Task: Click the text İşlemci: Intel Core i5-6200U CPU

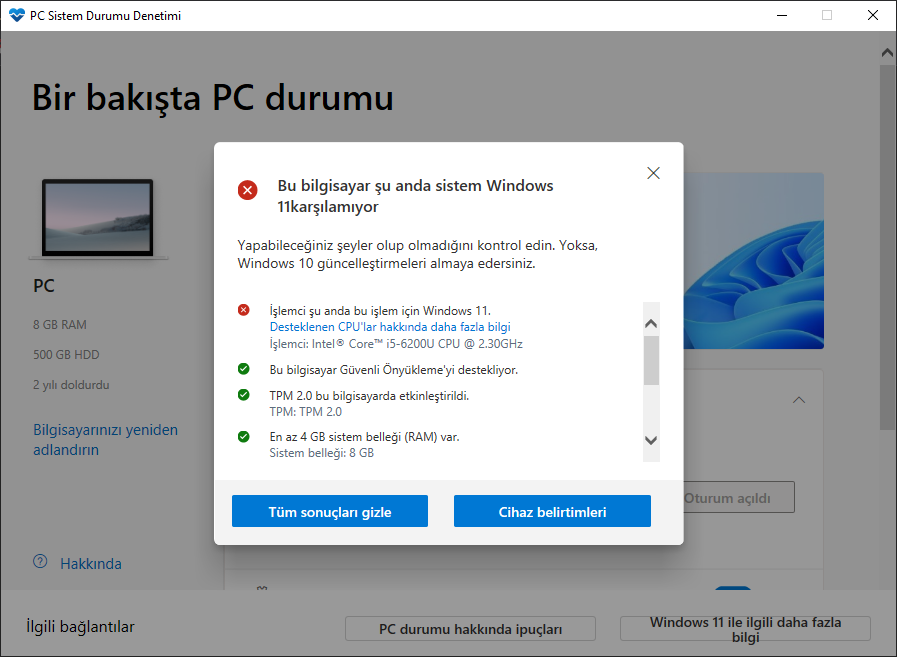Action: point(396,344)
